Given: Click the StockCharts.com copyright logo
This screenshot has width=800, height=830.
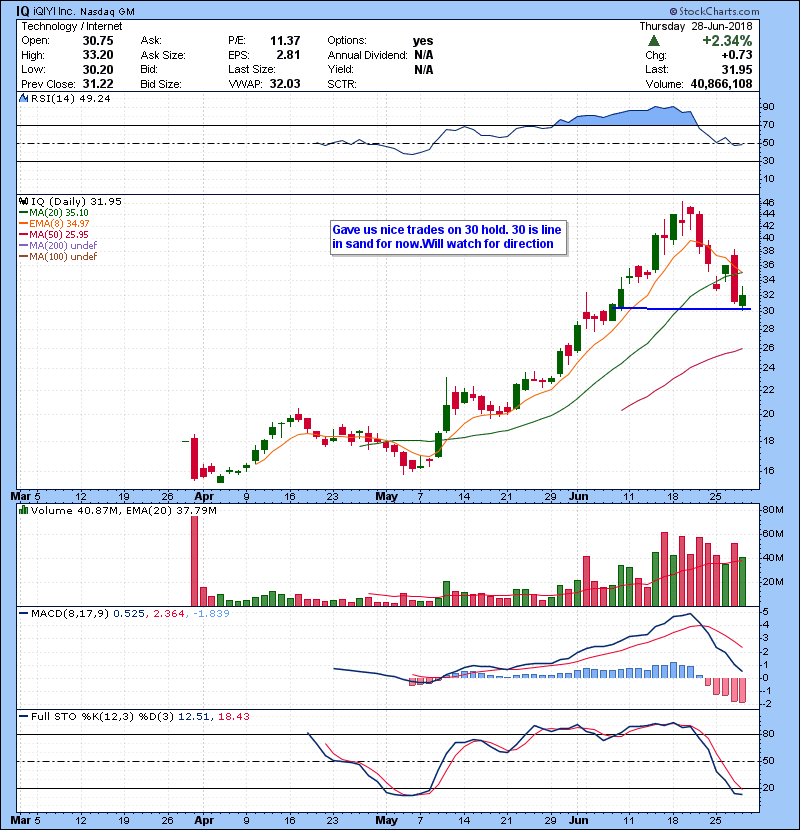Looking at the screenshot, I should click(714, 11).
